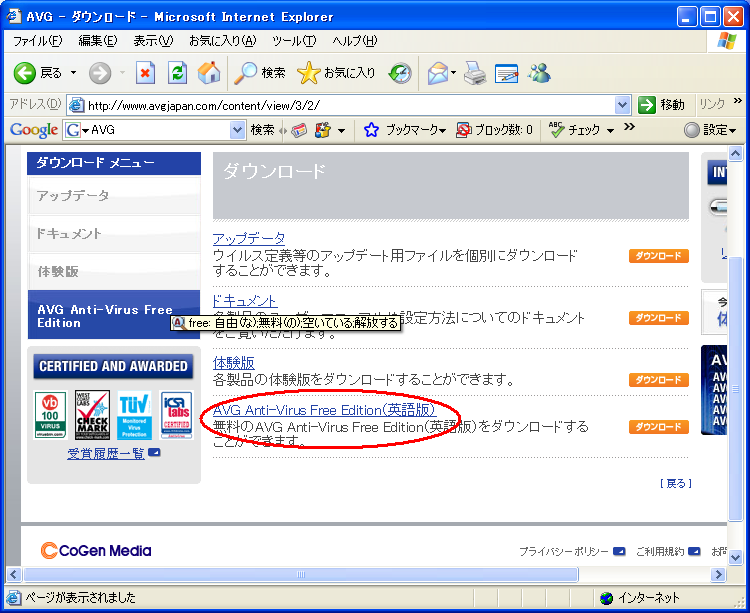Open Google search box history dropdown
Viewport: 750px width, 613px height.
point(237,130)
